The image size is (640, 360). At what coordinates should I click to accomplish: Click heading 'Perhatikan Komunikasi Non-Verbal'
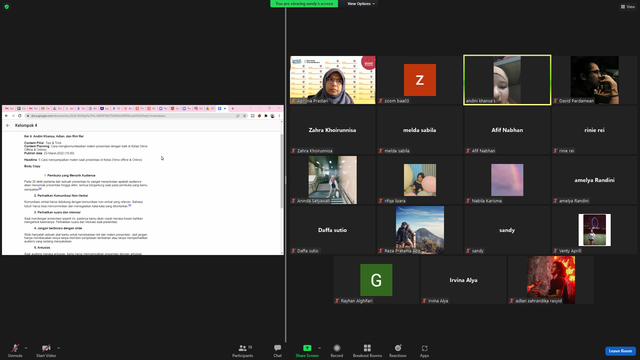(62, 196)
